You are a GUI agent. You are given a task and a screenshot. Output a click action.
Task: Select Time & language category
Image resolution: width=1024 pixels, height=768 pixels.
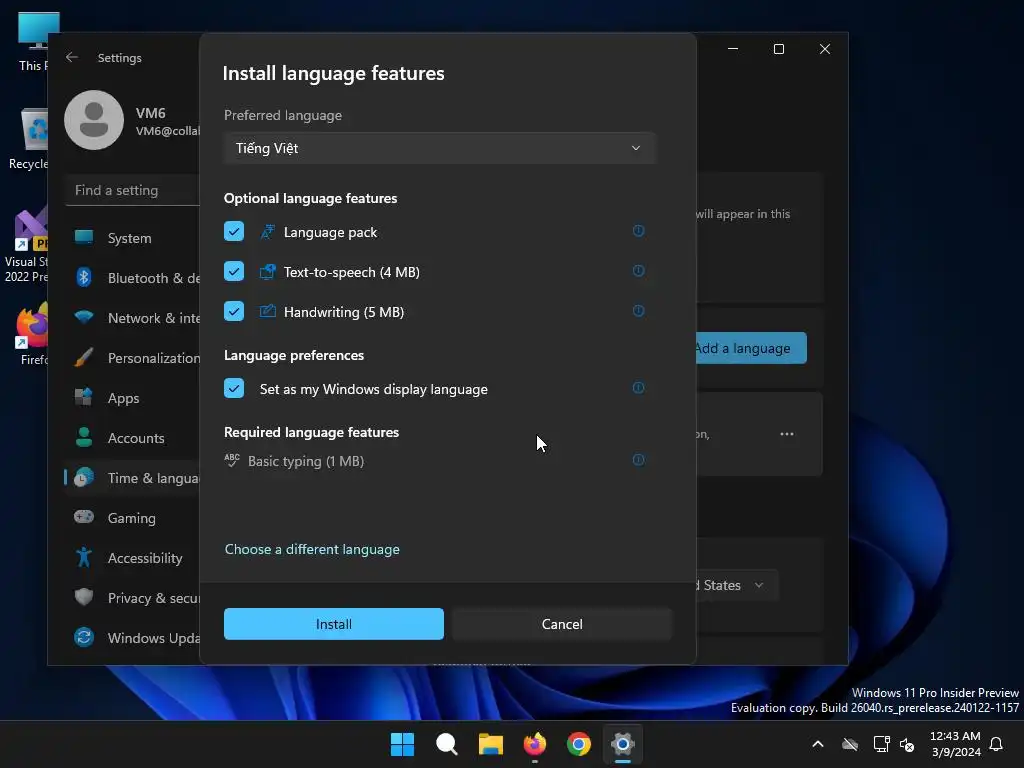tap(134, 477)
